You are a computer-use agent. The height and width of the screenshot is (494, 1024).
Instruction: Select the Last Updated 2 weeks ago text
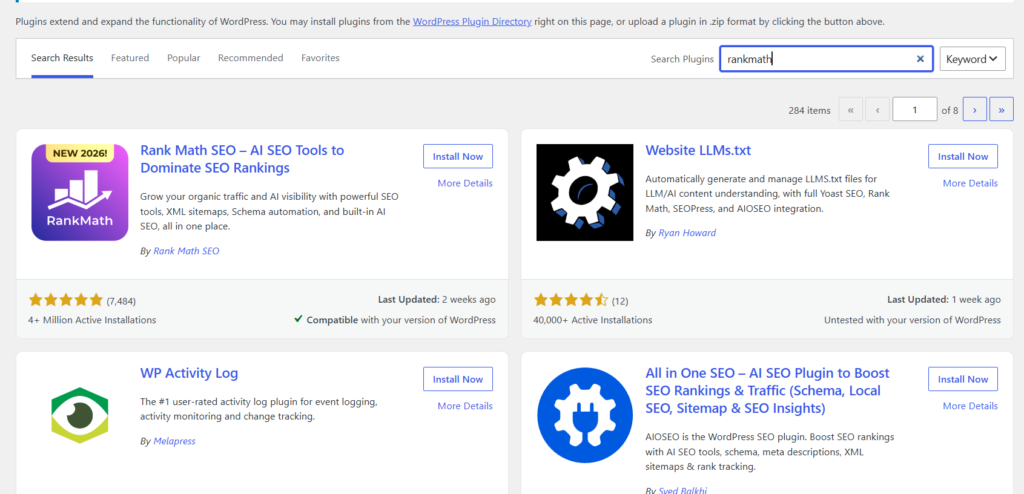click(437, 299)
